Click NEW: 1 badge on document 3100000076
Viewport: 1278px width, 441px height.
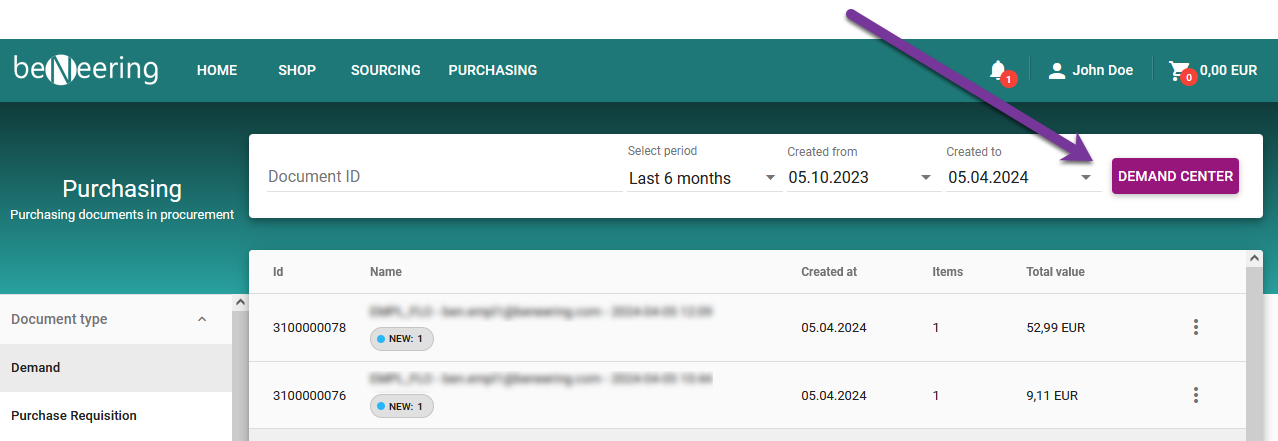[x=401, y=407]
